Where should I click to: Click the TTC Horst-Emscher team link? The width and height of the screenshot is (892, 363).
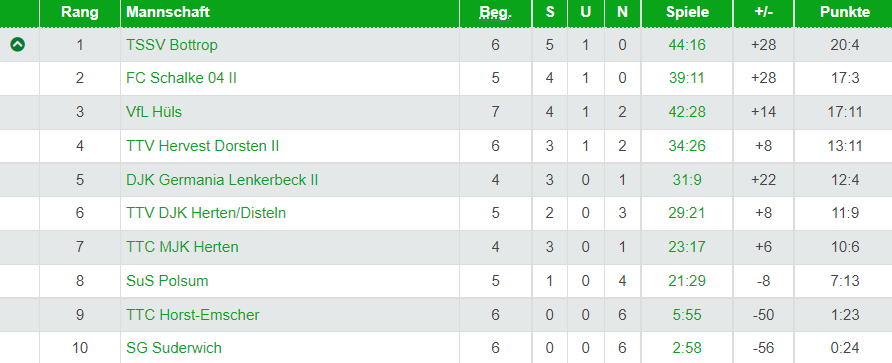[193, 315]
